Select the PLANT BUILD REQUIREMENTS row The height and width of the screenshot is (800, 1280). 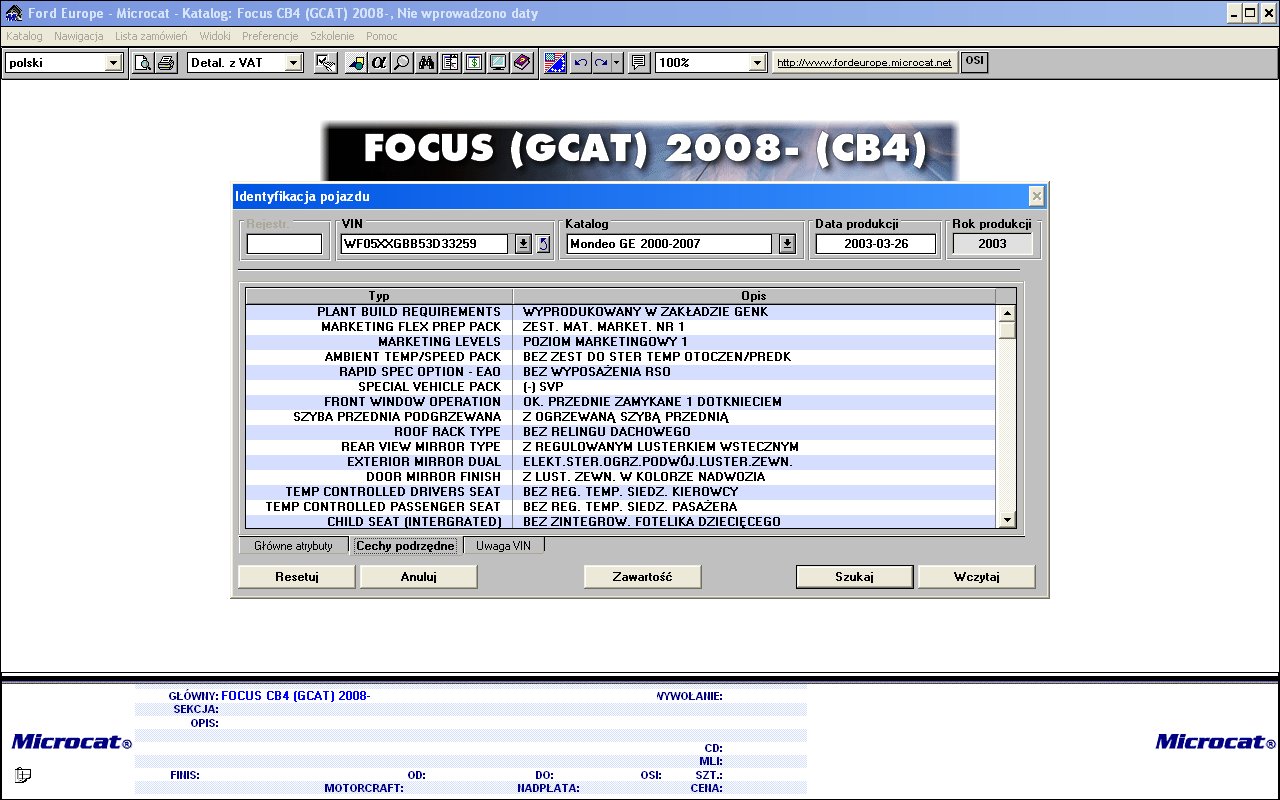621,312
